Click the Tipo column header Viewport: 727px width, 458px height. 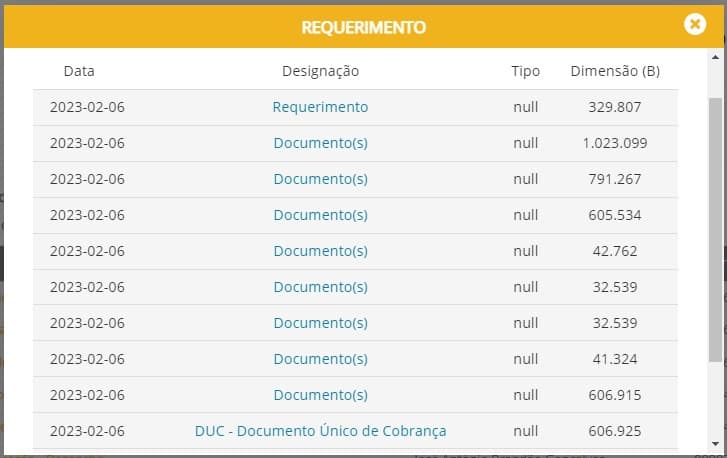(x=525, y=71)
